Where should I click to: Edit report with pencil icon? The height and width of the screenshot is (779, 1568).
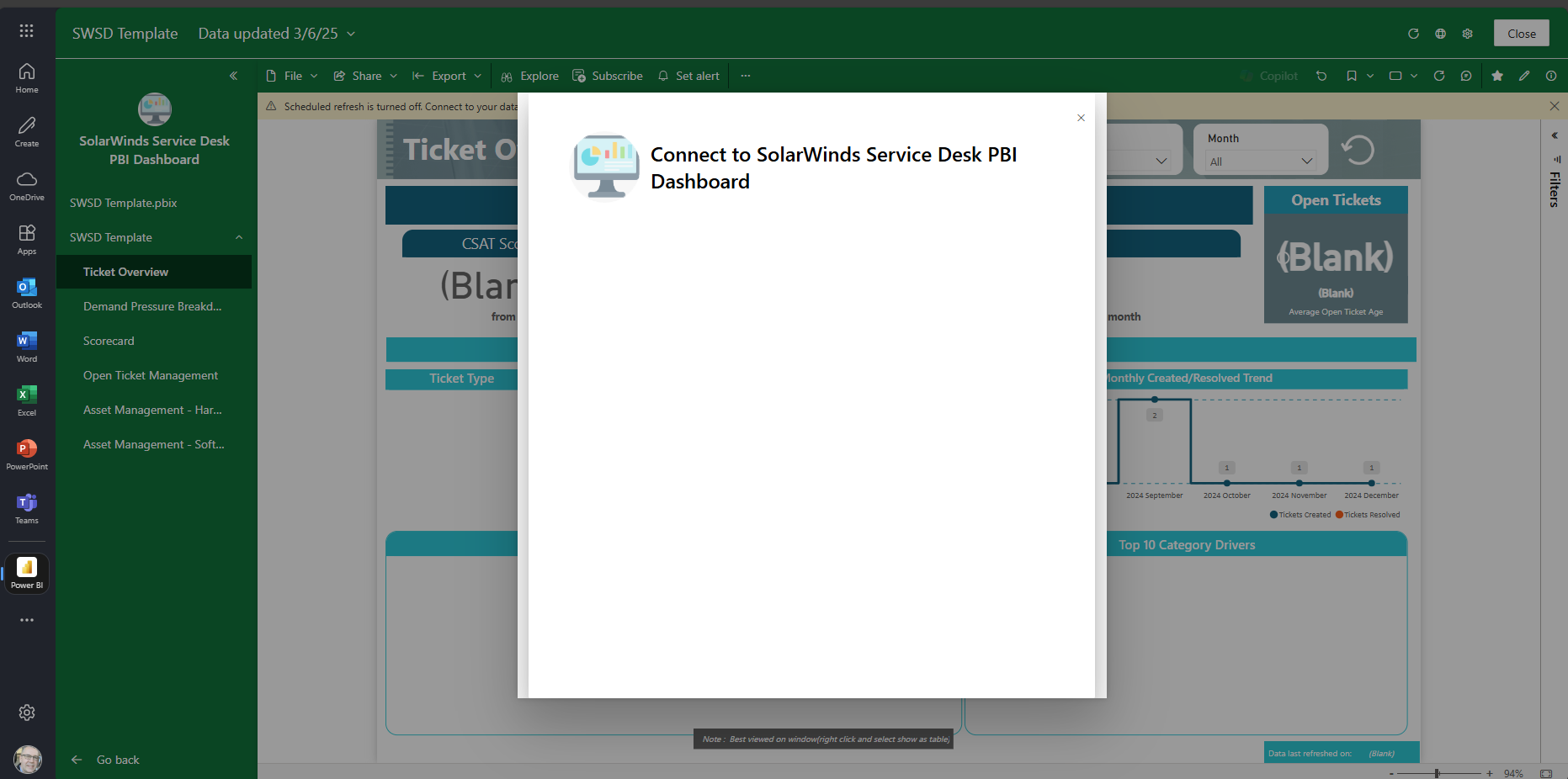click(1524, 76)
